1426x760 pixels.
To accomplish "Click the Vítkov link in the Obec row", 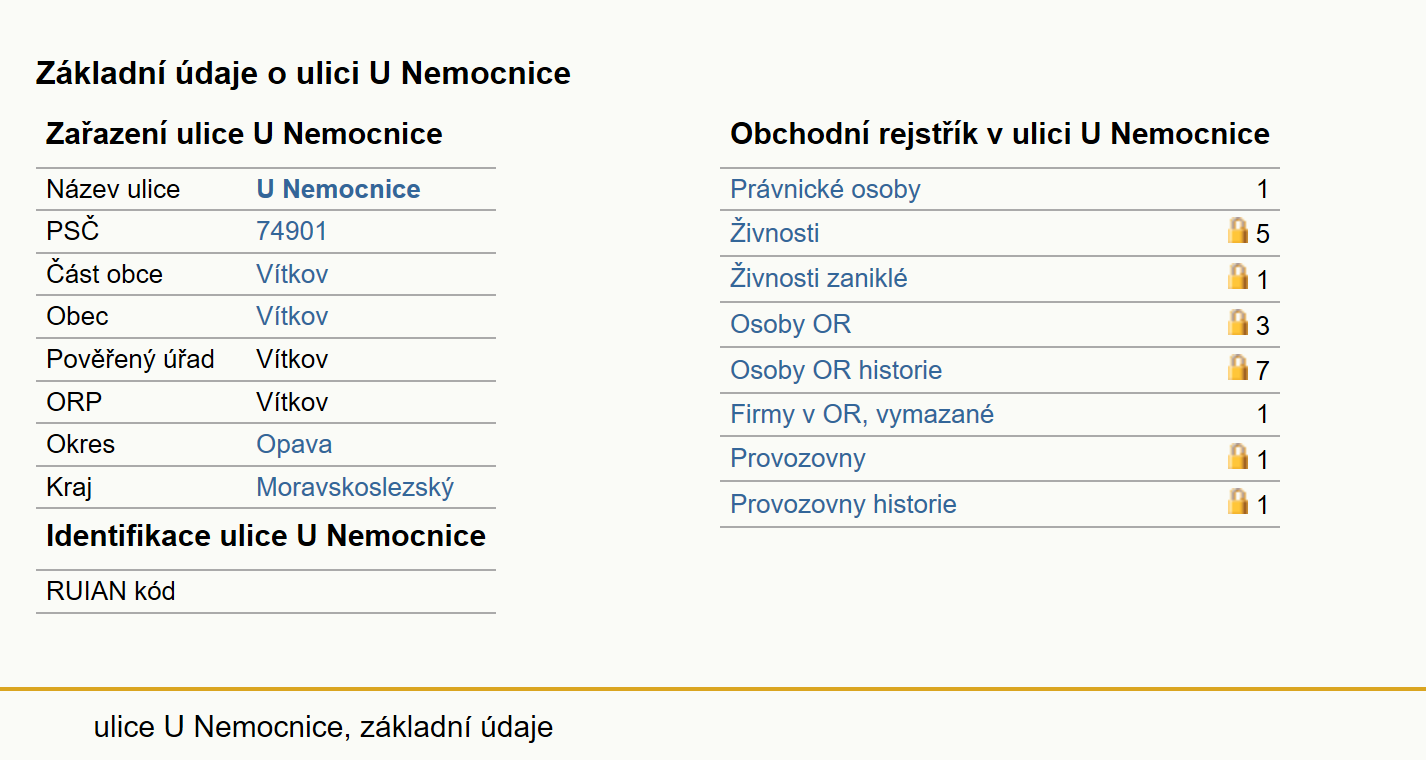I will (x=292, y=316).
